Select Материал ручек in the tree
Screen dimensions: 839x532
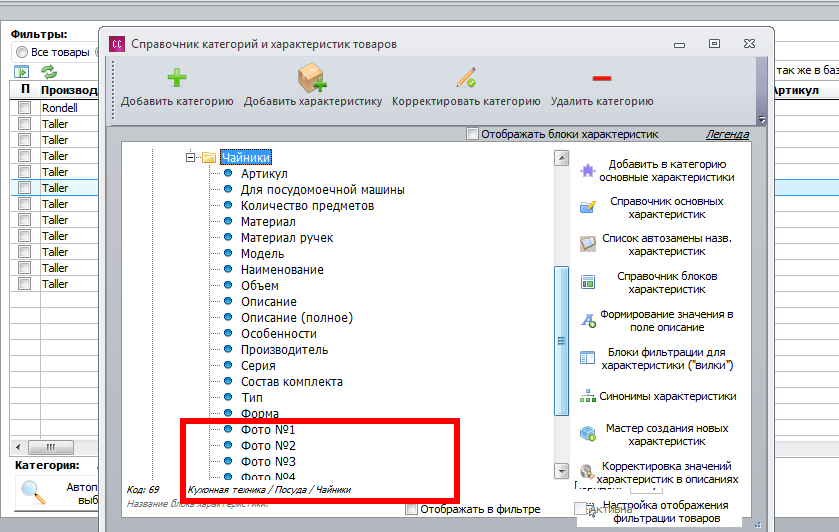287,238
